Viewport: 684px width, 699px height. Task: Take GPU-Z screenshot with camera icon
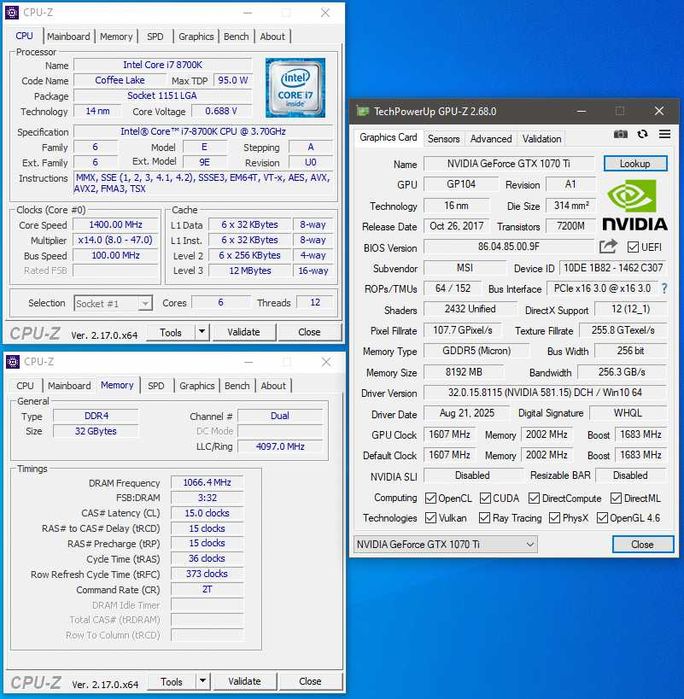pos(620,134)
